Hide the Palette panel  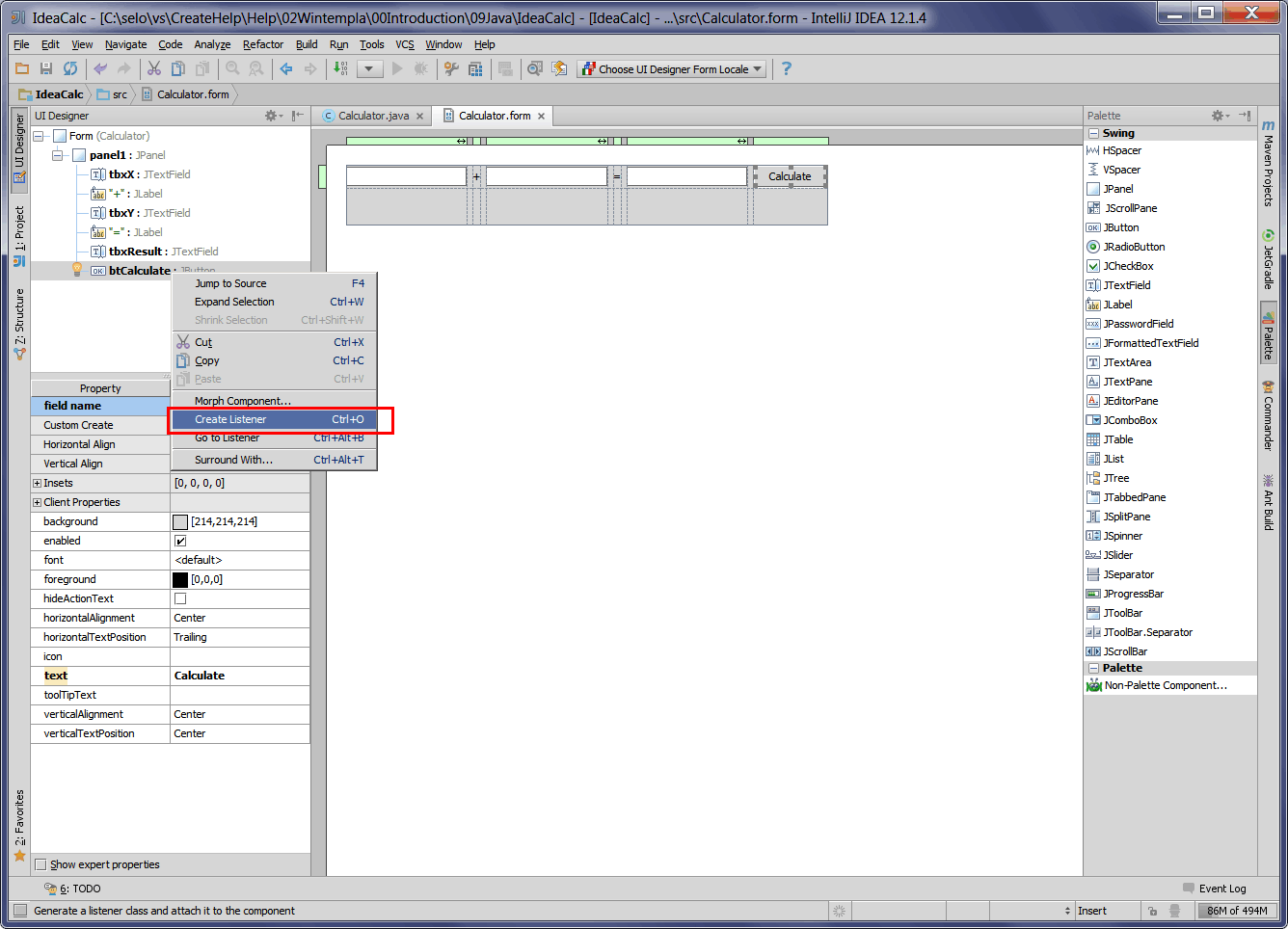[x=1245, y=116]
